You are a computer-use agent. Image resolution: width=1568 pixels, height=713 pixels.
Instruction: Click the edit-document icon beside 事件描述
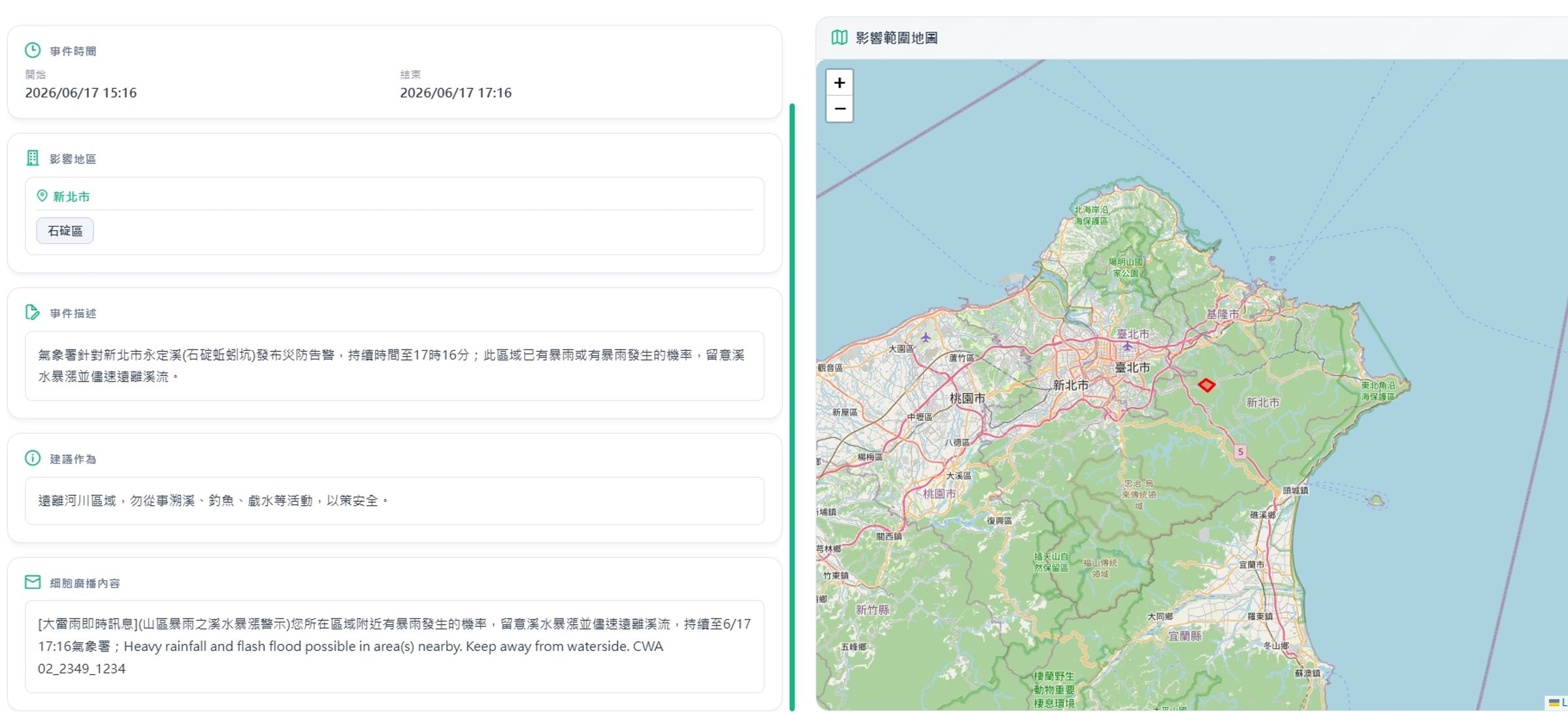pos(33,312)
